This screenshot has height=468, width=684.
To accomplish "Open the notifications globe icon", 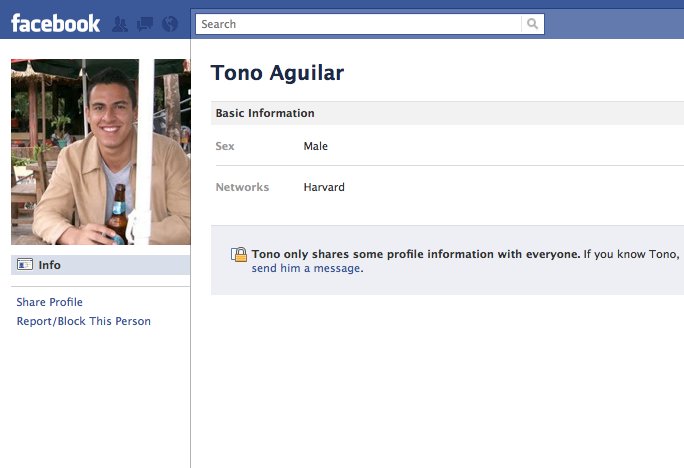I will coord(169,24).
